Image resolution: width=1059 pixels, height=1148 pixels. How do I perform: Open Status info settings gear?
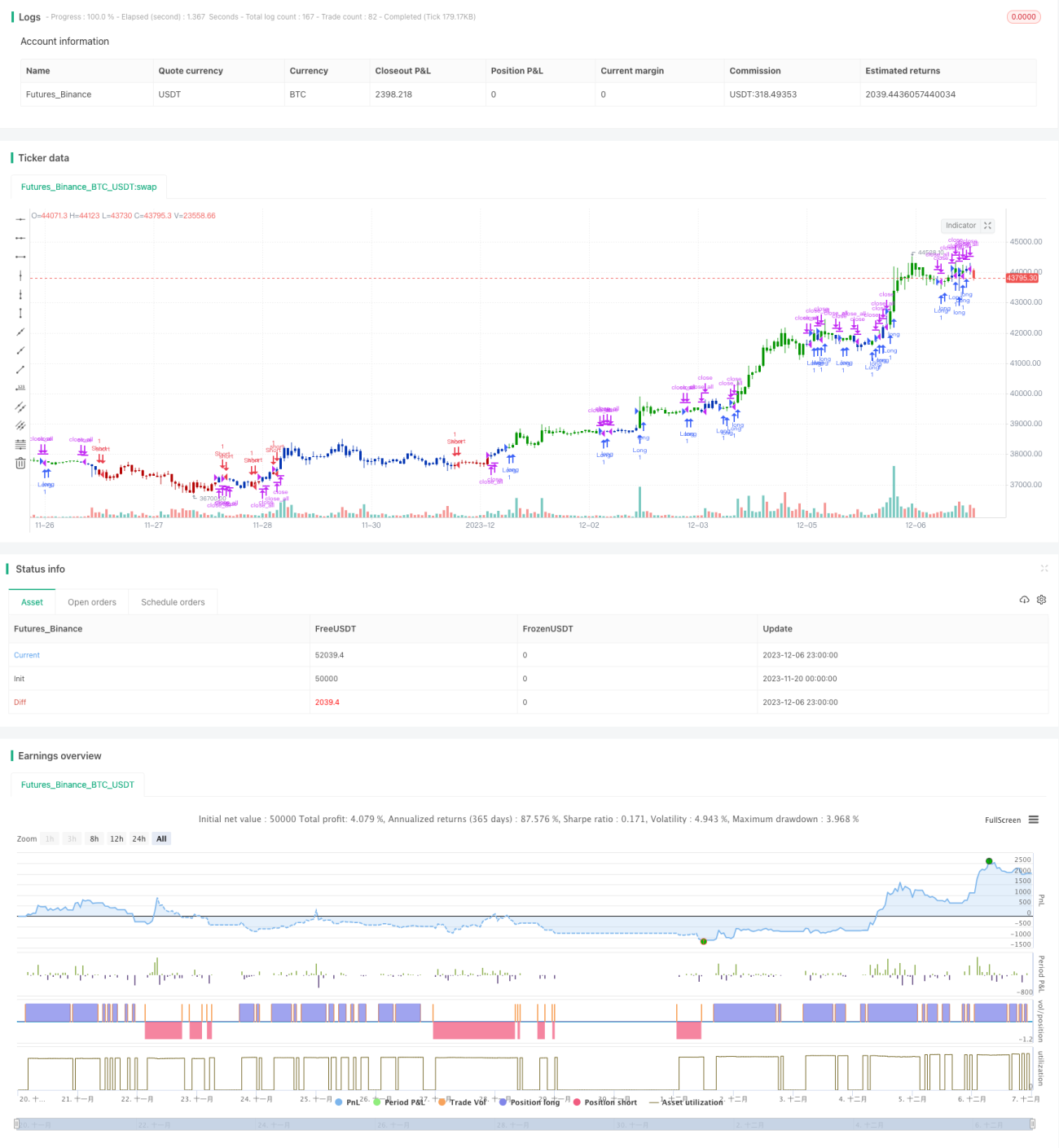pyautogui.click(x=1041, y=600)
